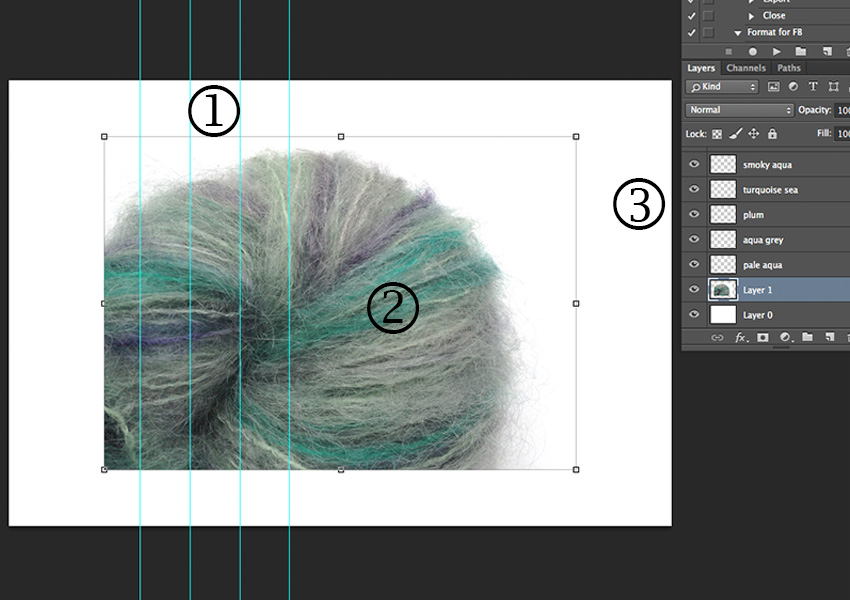Click the Link layers chain icon
Screen dimensions: 850x600
point(719,337)
